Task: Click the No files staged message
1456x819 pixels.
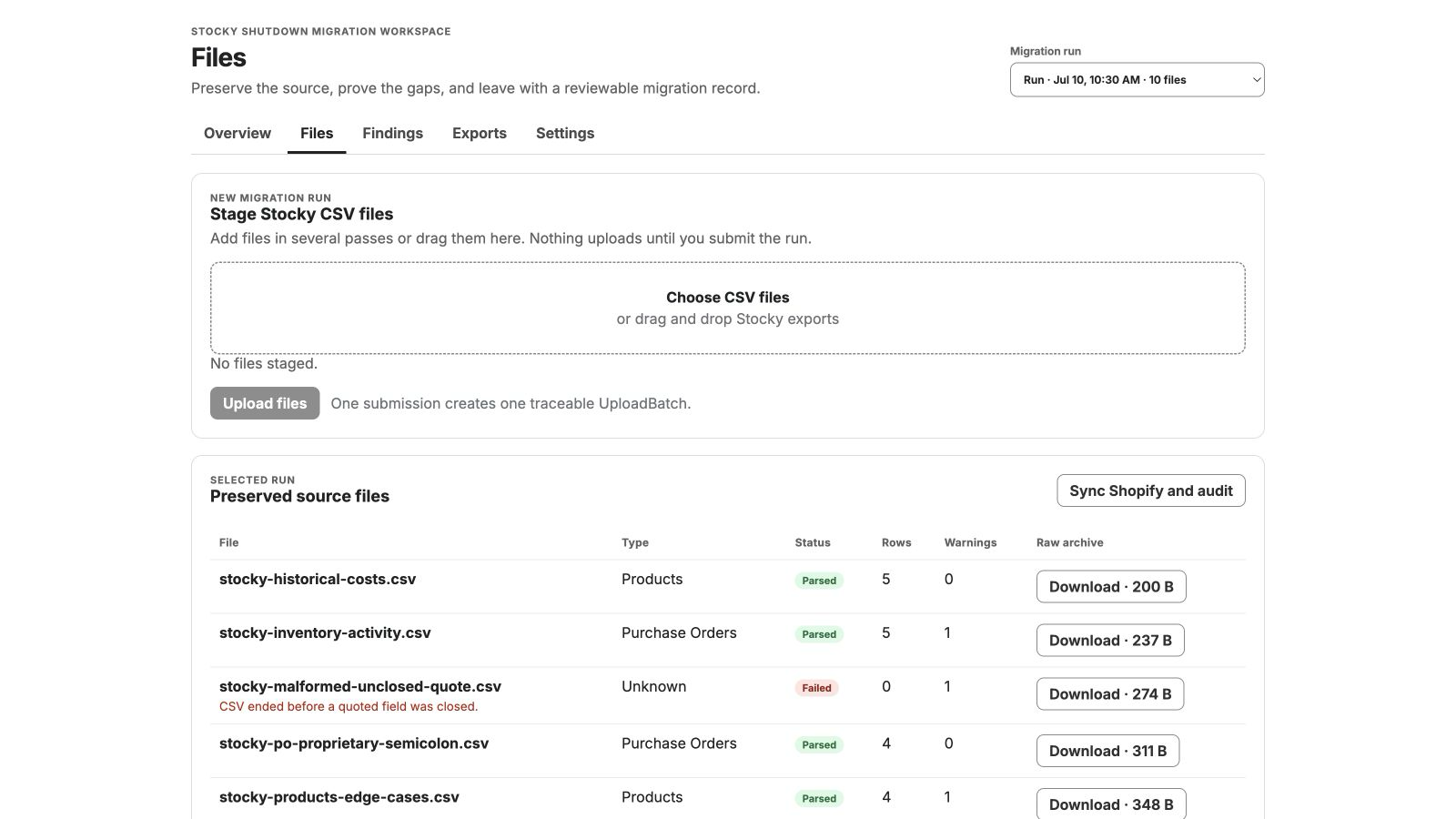Action: [264, 363]
